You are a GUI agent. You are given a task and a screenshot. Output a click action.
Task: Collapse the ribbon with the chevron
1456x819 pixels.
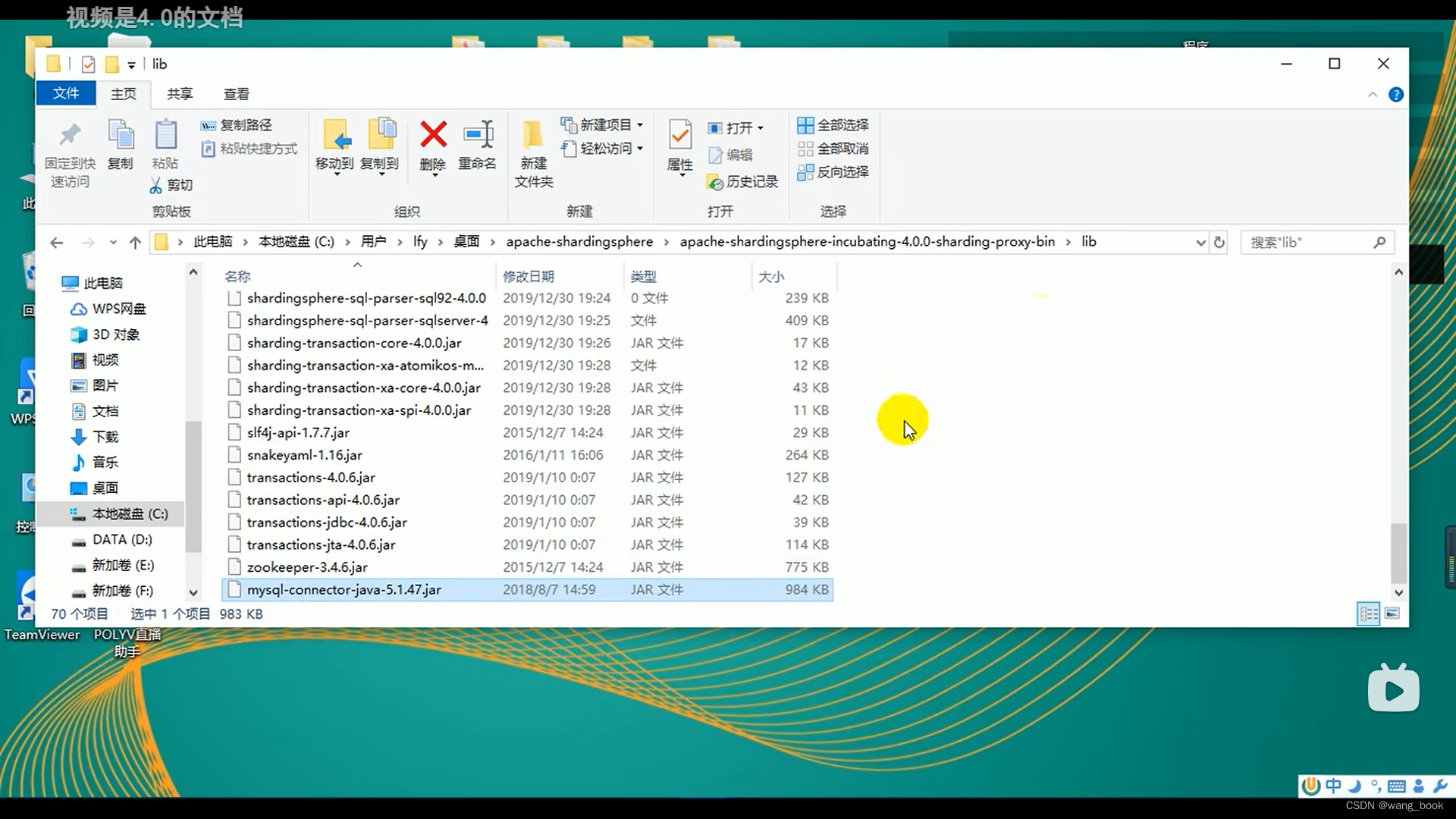(1373, 95)
